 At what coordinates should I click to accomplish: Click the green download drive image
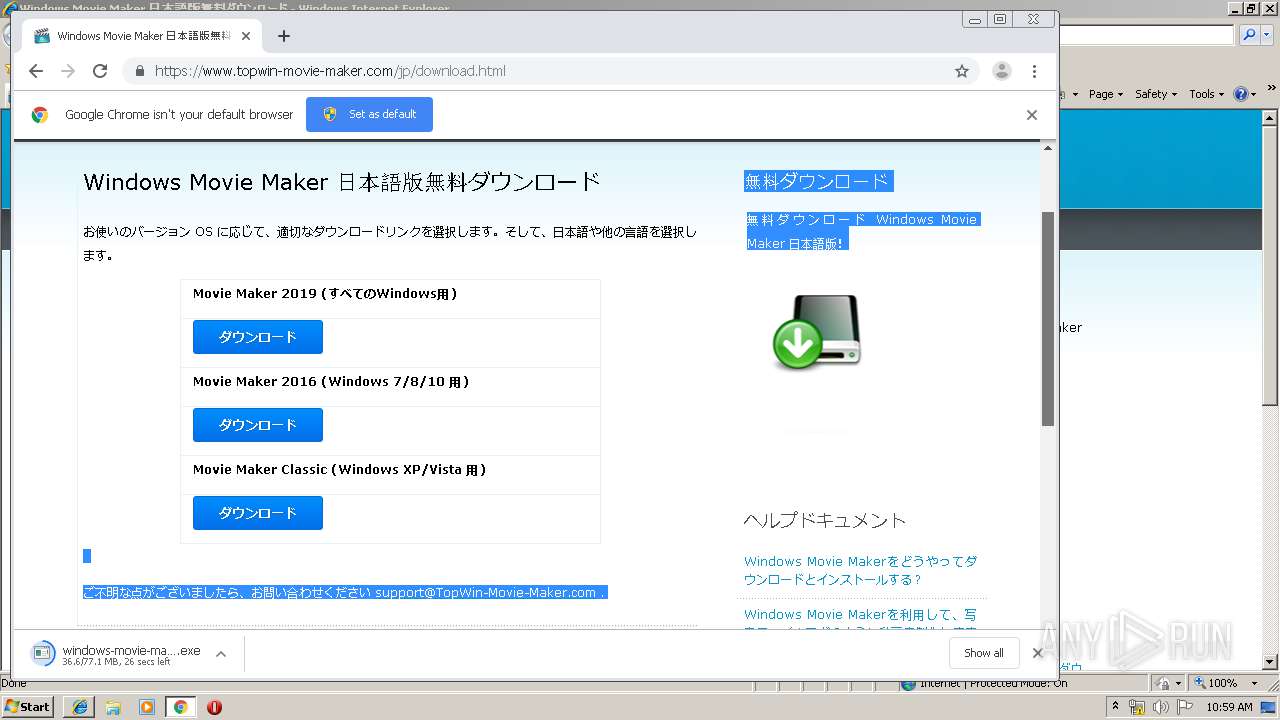(817, 331)
